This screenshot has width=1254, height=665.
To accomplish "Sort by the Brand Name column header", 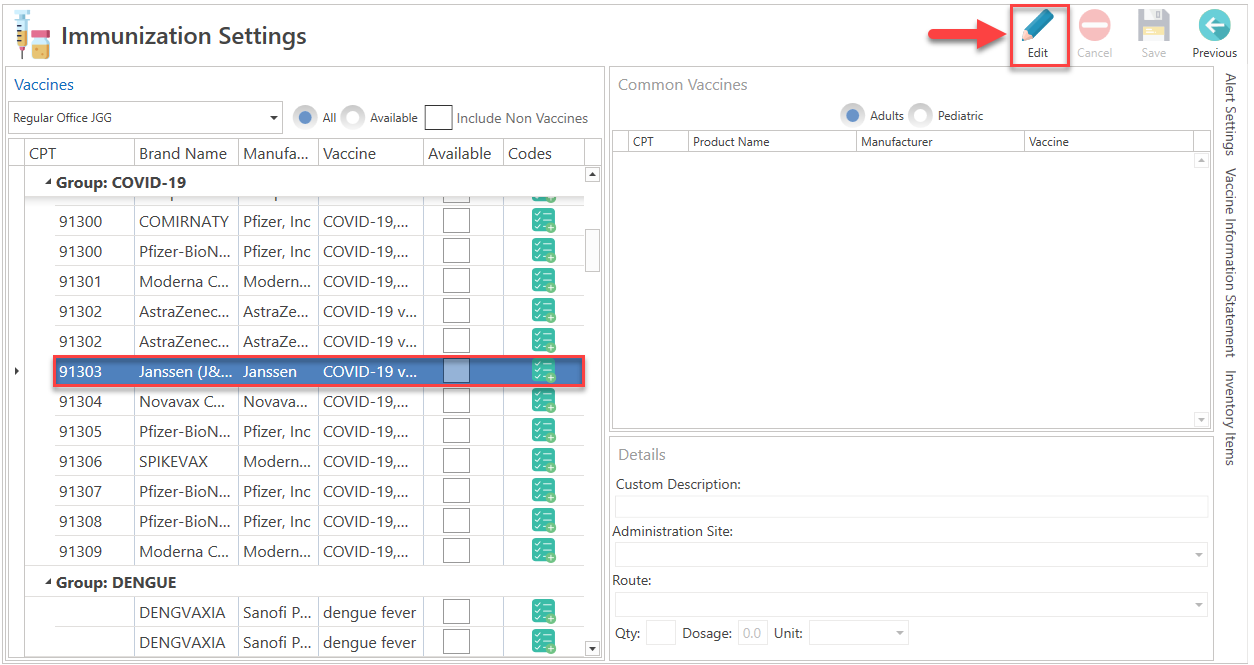I will coord(186,153).
